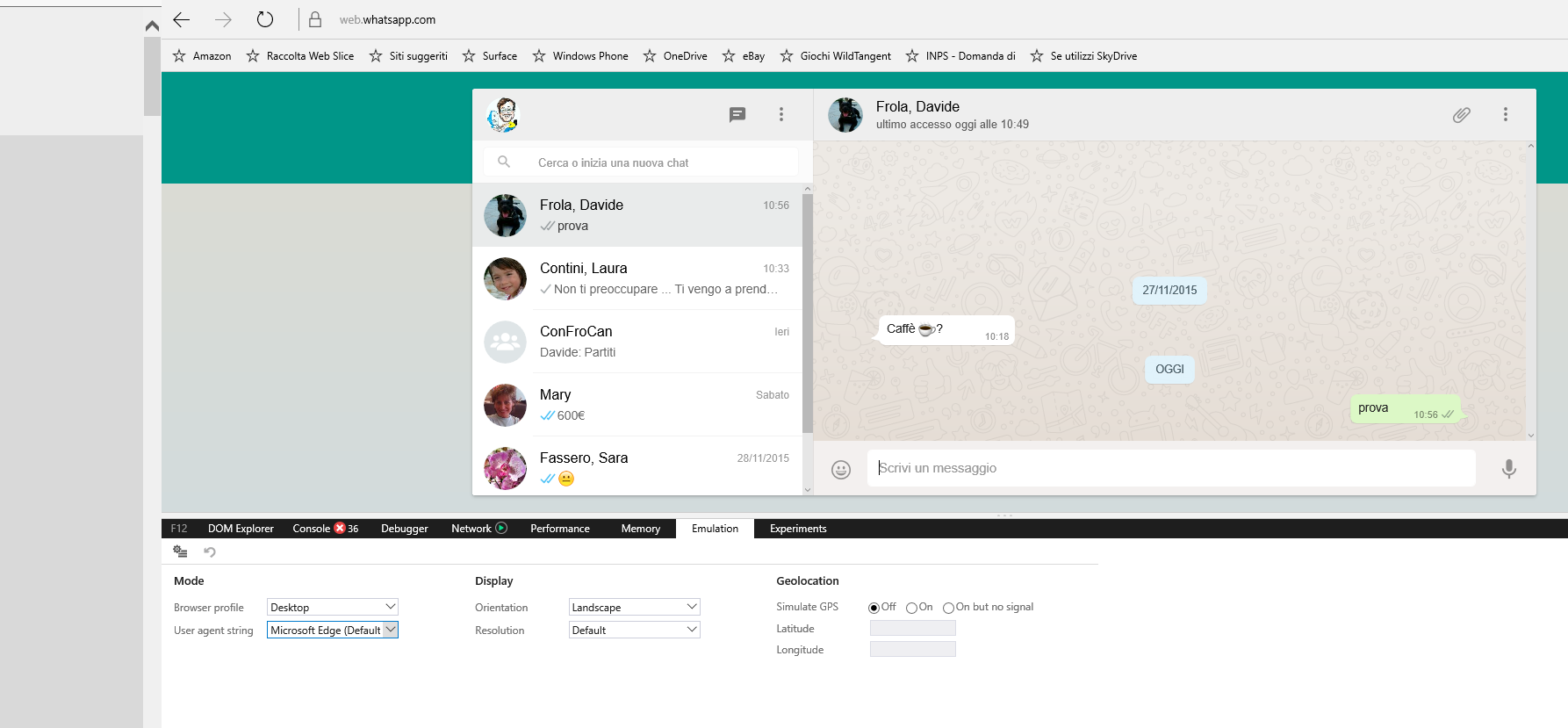The height and width of the screenshot is (728, 1568).
Task: Click the new chat icon
Action: click(737, 114)
